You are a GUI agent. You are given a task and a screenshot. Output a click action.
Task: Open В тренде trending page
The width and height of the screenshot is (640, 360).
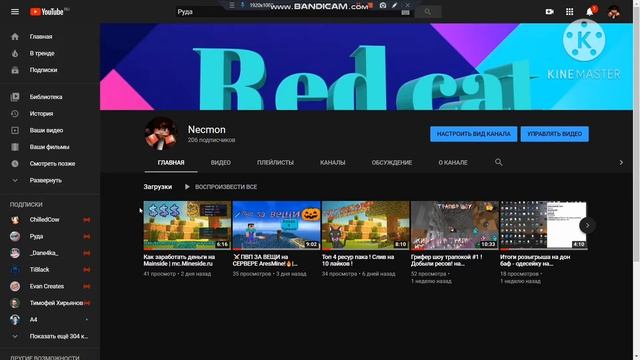[50, 53]
